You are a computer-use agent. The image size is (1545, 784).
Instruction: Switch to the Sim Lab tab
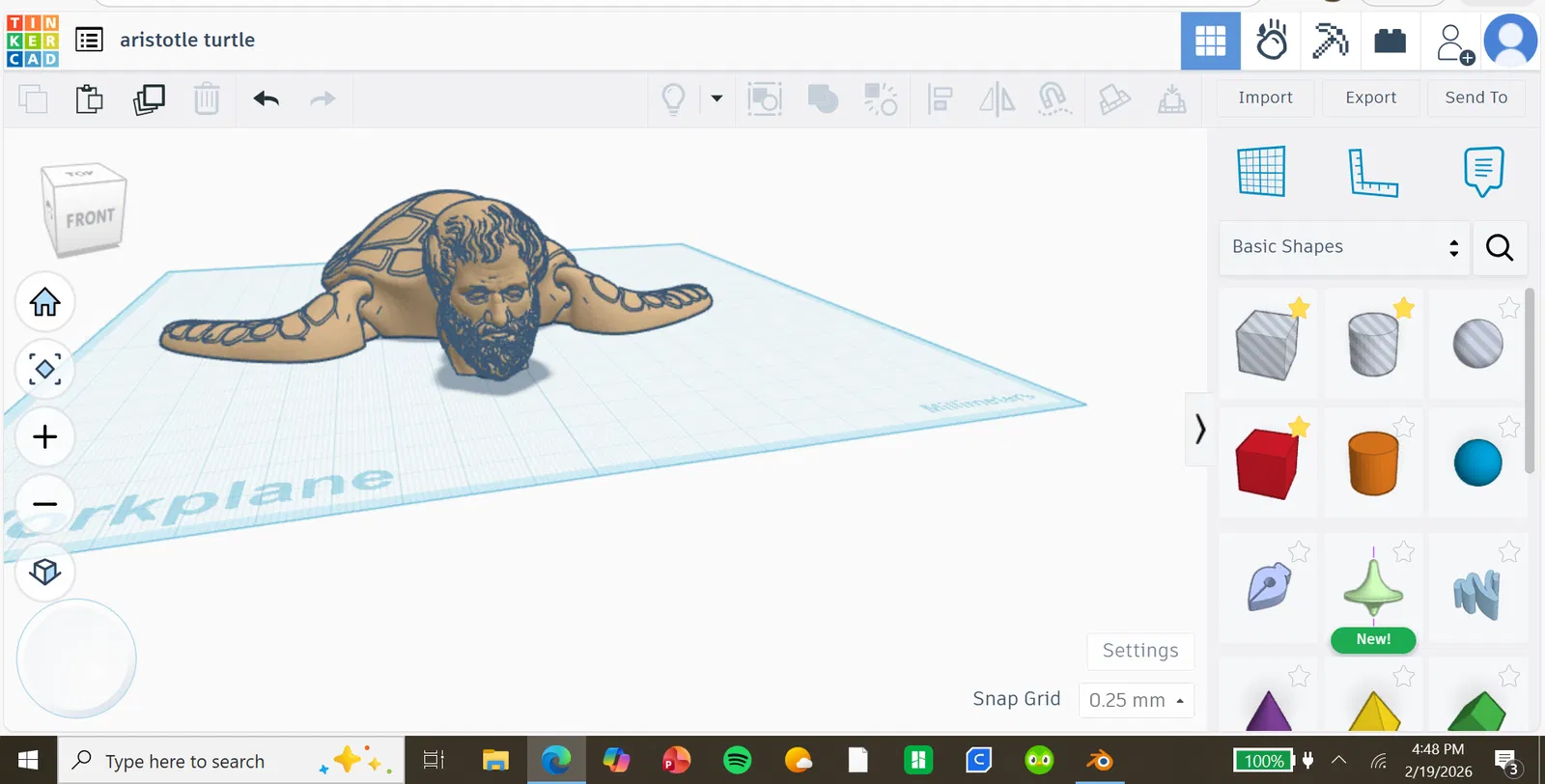pyautogui.click(x=1271, y=41)
